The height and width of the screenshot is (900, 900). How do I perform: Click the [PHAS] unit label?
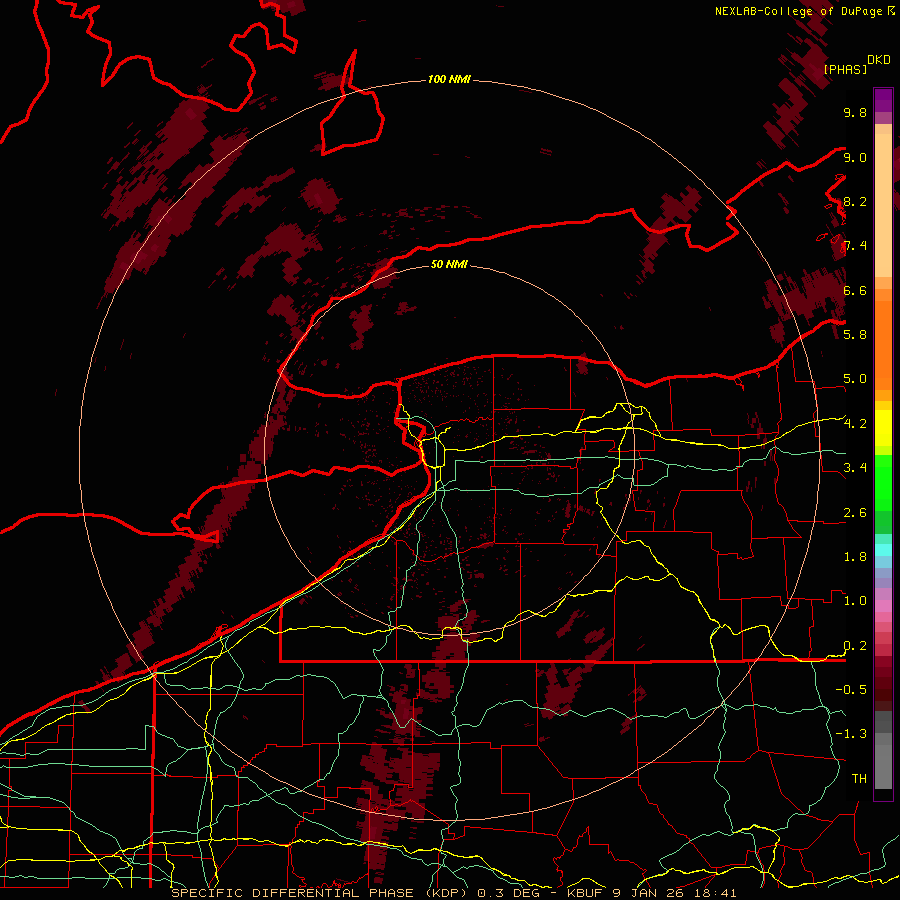[x=845, y=69]
